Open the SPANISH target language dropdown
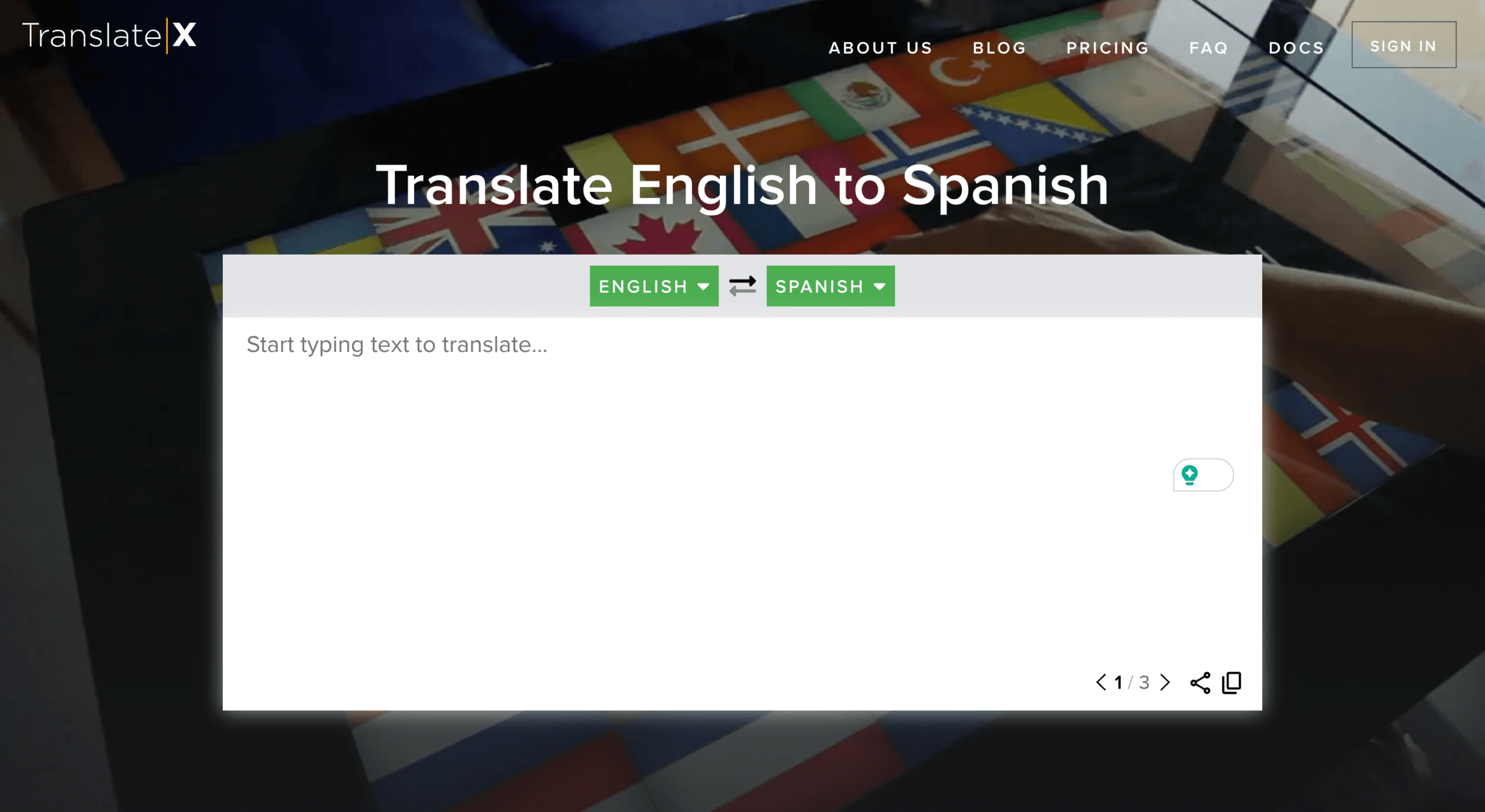The height and width of the screenshot is (812, 1485). (x=830, y=286)
